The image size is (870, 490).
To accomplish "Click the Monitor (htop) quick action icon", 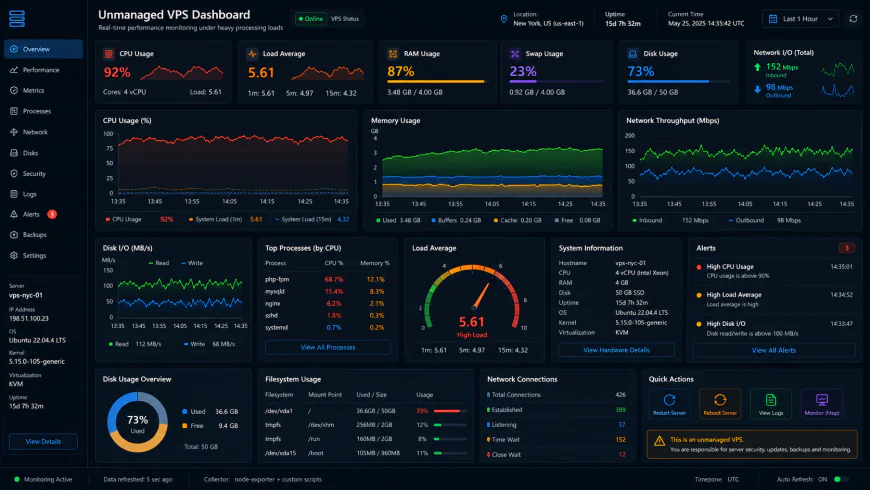I will tap(822, 400).
